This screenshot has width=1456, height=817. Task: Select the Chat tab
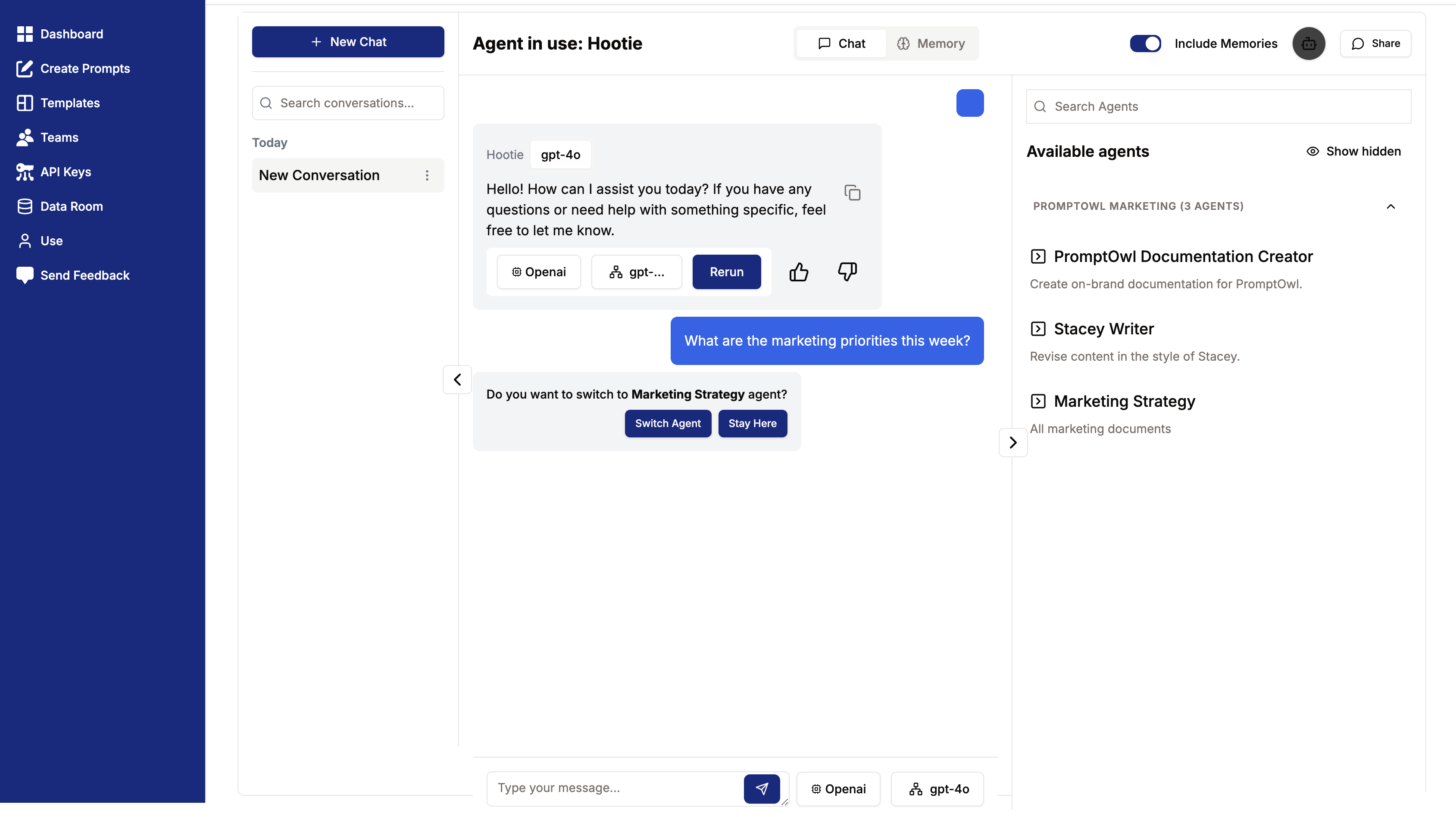[x=841, y=44]
